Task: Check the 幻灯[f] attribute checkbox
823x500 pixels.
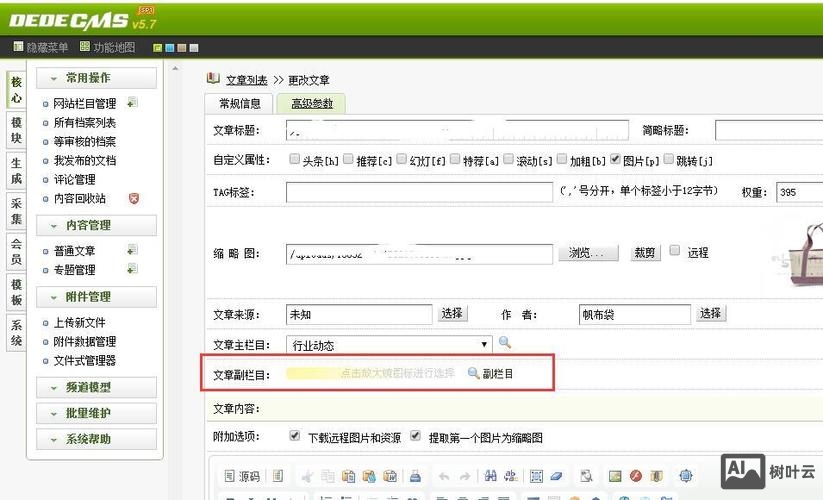Action: [x=402, y=159]
